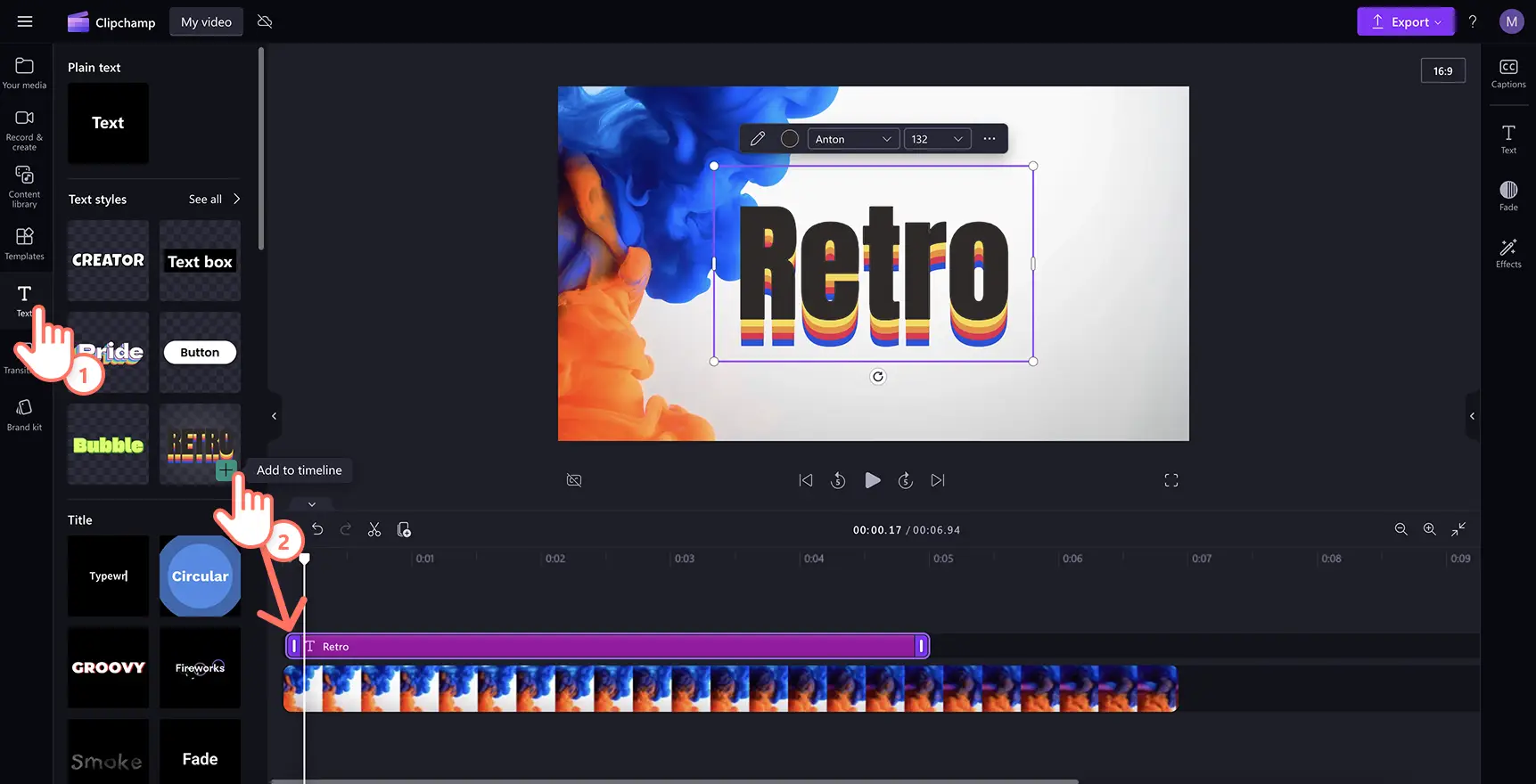Click the Export button
Viewport: 1536px width, 784px height.
tap(1405, 21)
